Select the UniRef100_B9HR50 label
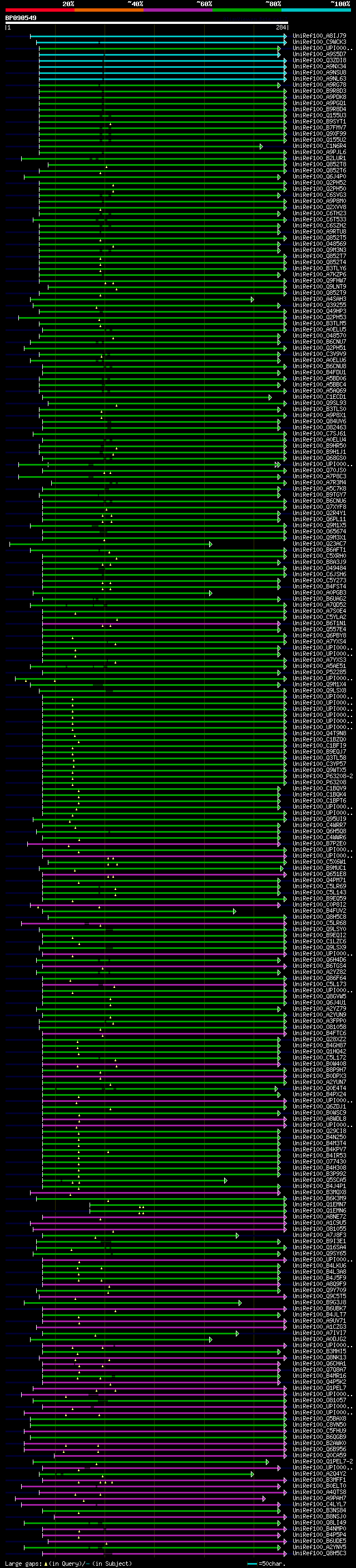 pos(319,446)
